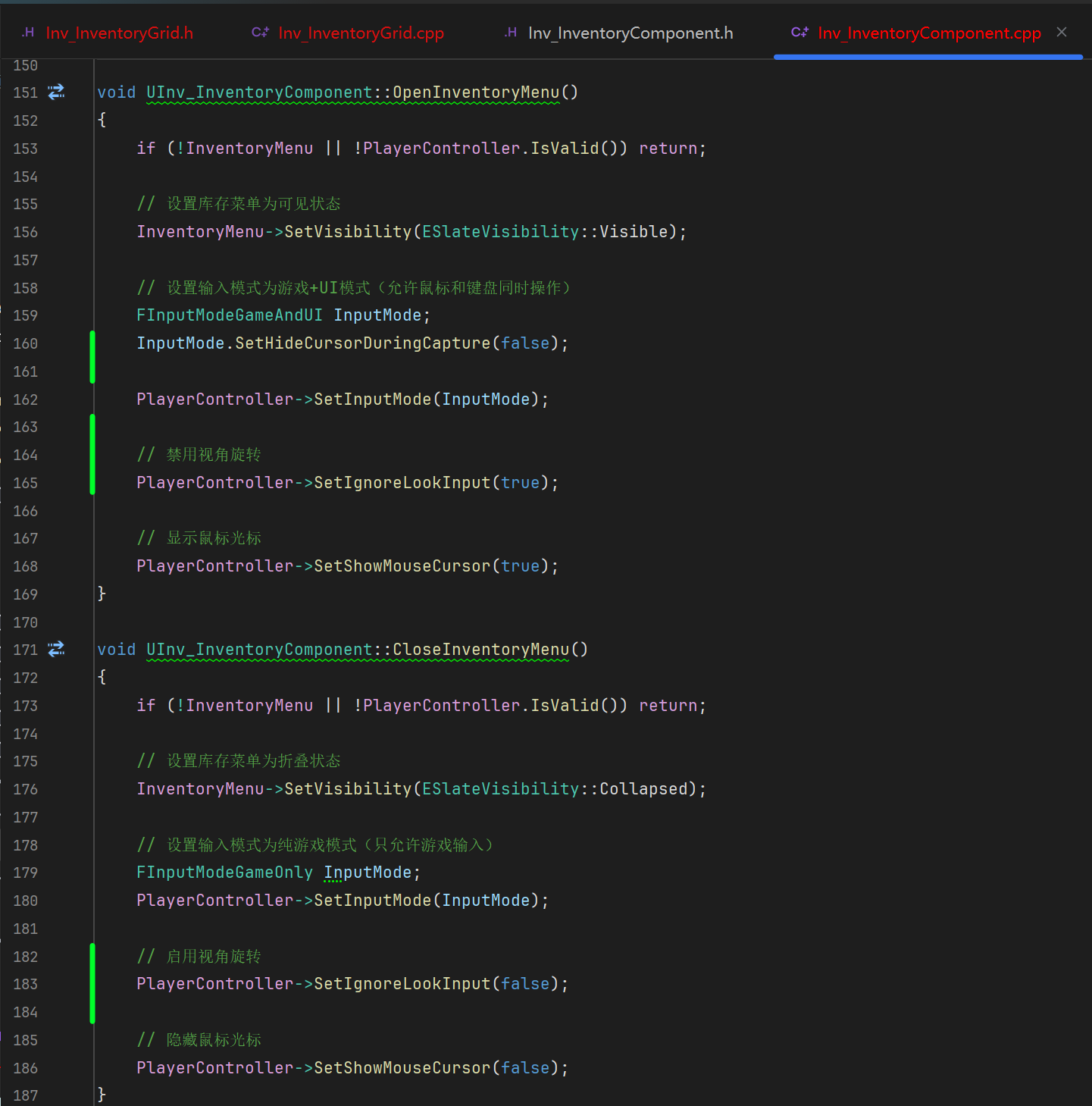
Task: Click the header file icon on Inv_InventoryGrid.h tab
Action: tap(28, 33)
